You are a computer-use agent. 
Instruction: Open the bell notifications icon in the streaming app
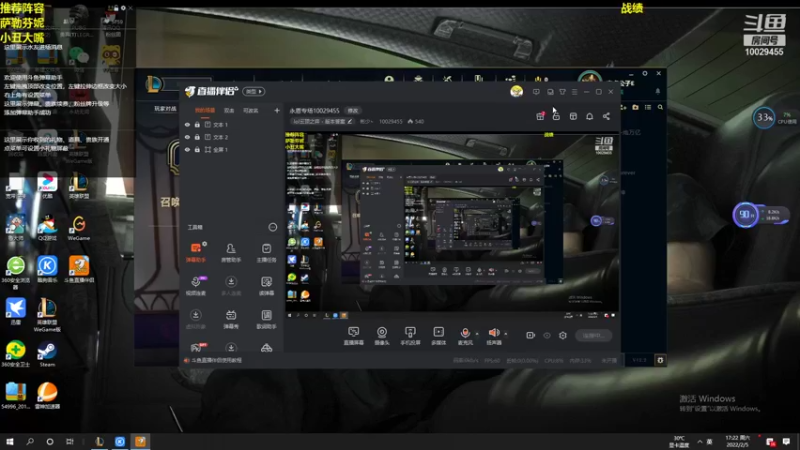point(589,116)
